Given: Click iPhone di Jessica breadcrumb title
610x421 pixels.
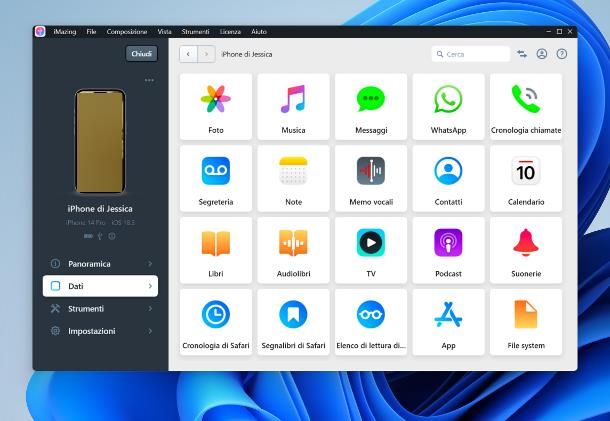Looking at the screenshot, I should (x=247, y=54).
